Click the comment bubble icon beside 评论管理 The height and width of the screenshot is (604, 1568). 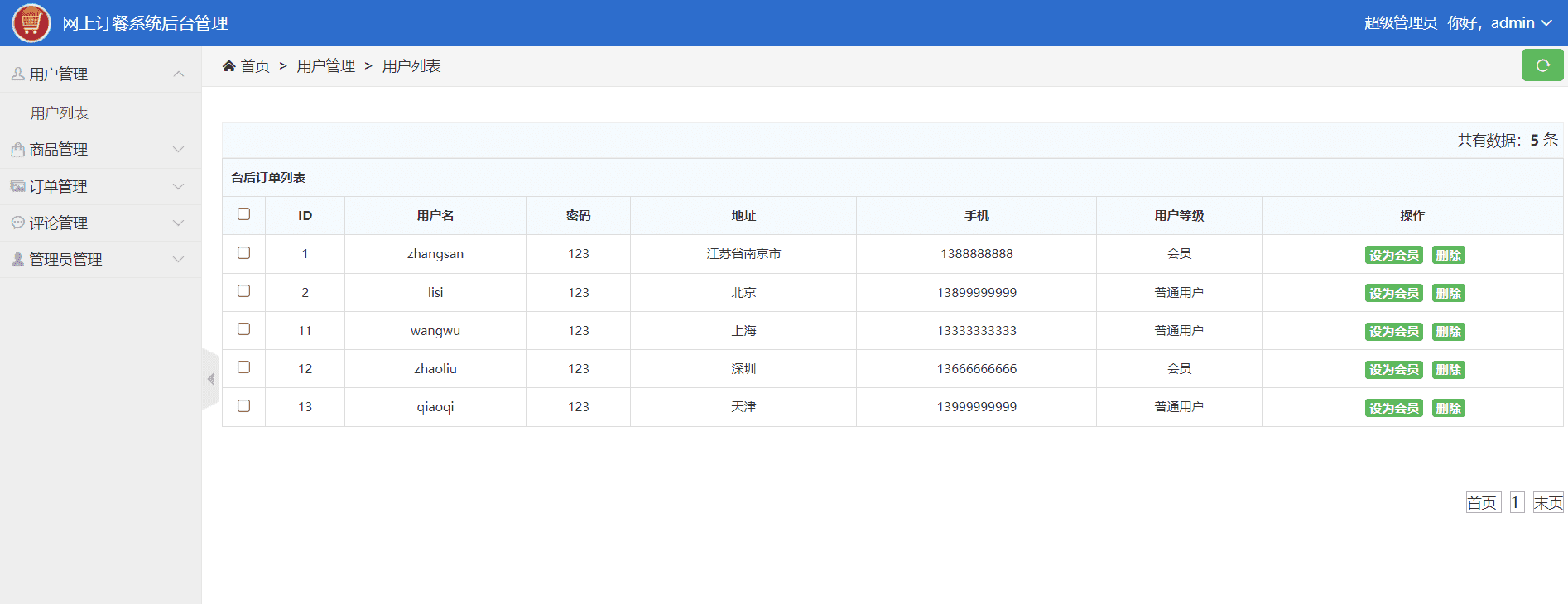(x=17, y=223)
